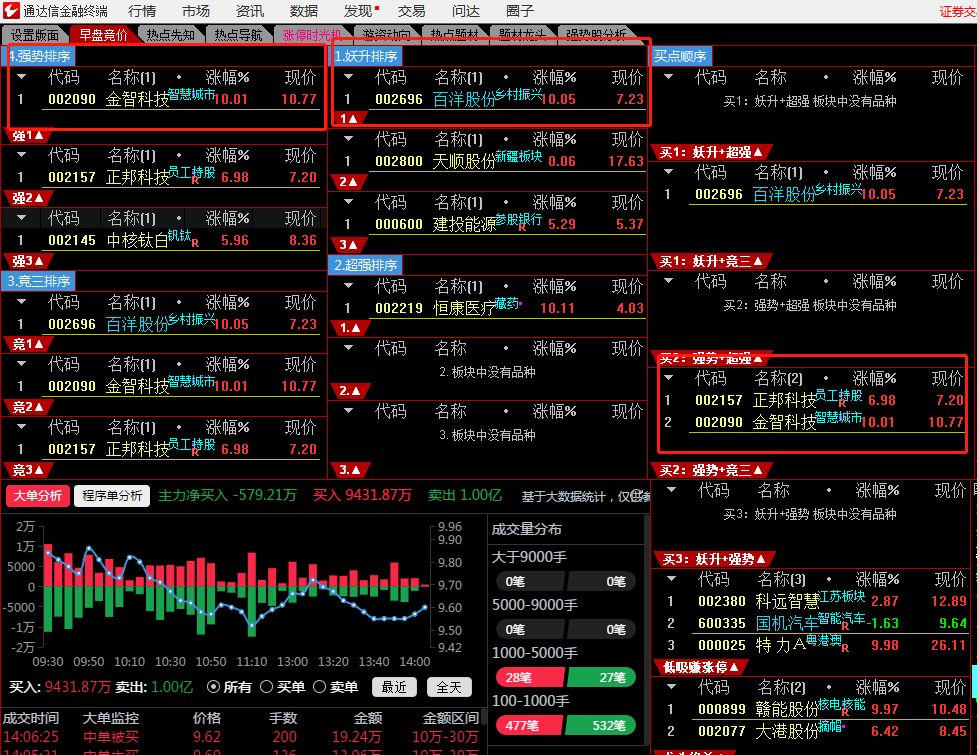The height and width of the screenshot is (755, 977).
Task: Click the red 28笔 buy-count bar
Action: pos(529,678)
